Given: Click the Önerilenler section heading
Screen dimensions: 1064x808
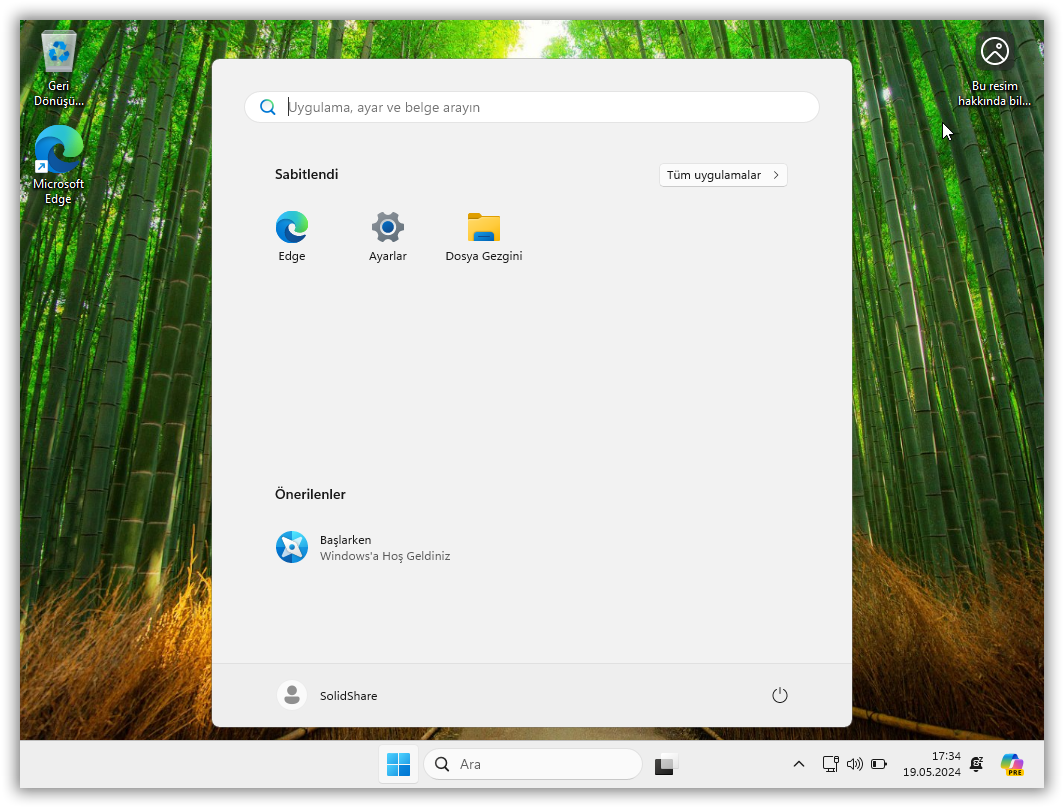Looking at the screenshot, I should [x=310, y=495].
